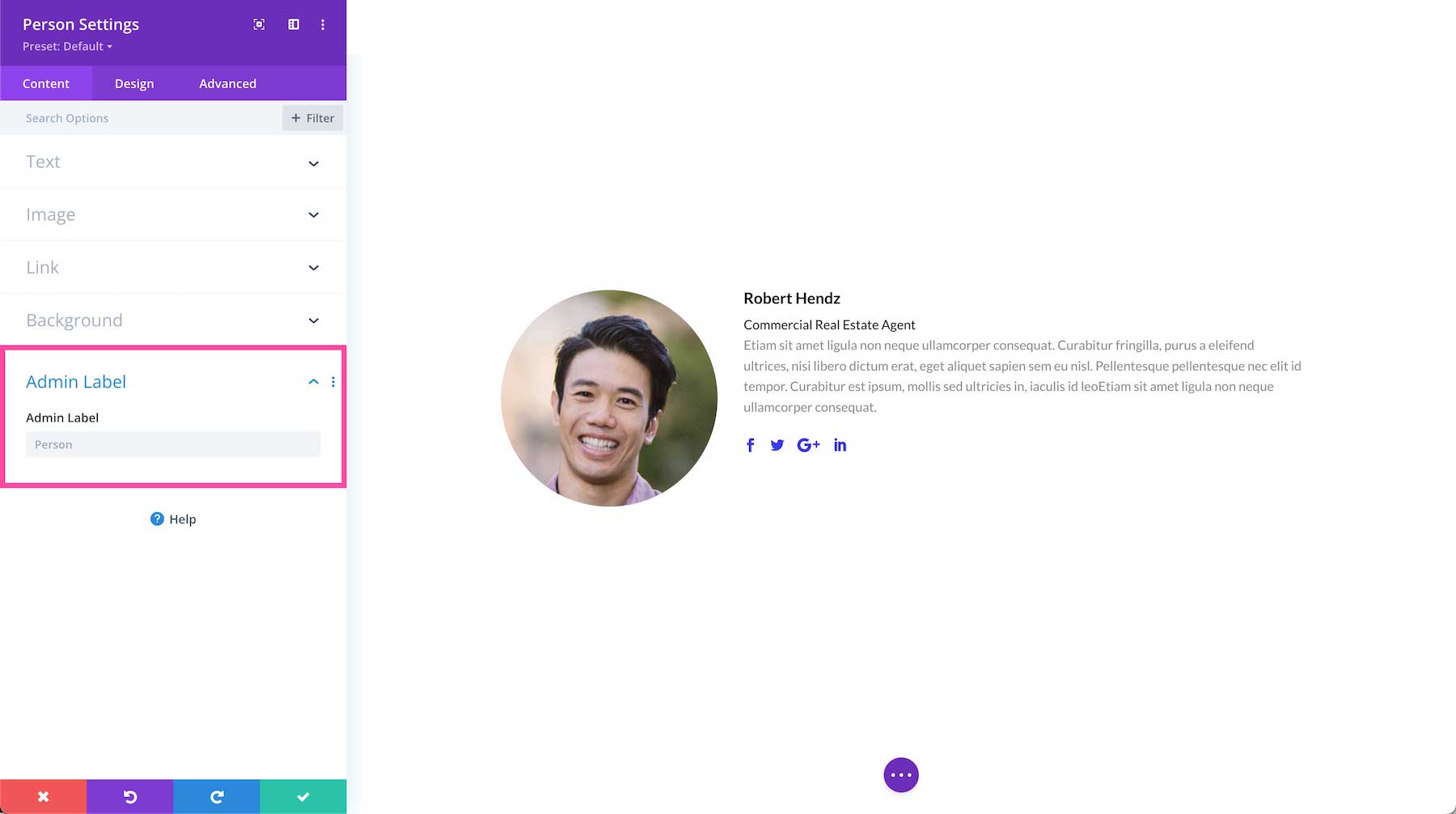
Task: Select the Twitter social icon
Action: (x=777, y=444)
